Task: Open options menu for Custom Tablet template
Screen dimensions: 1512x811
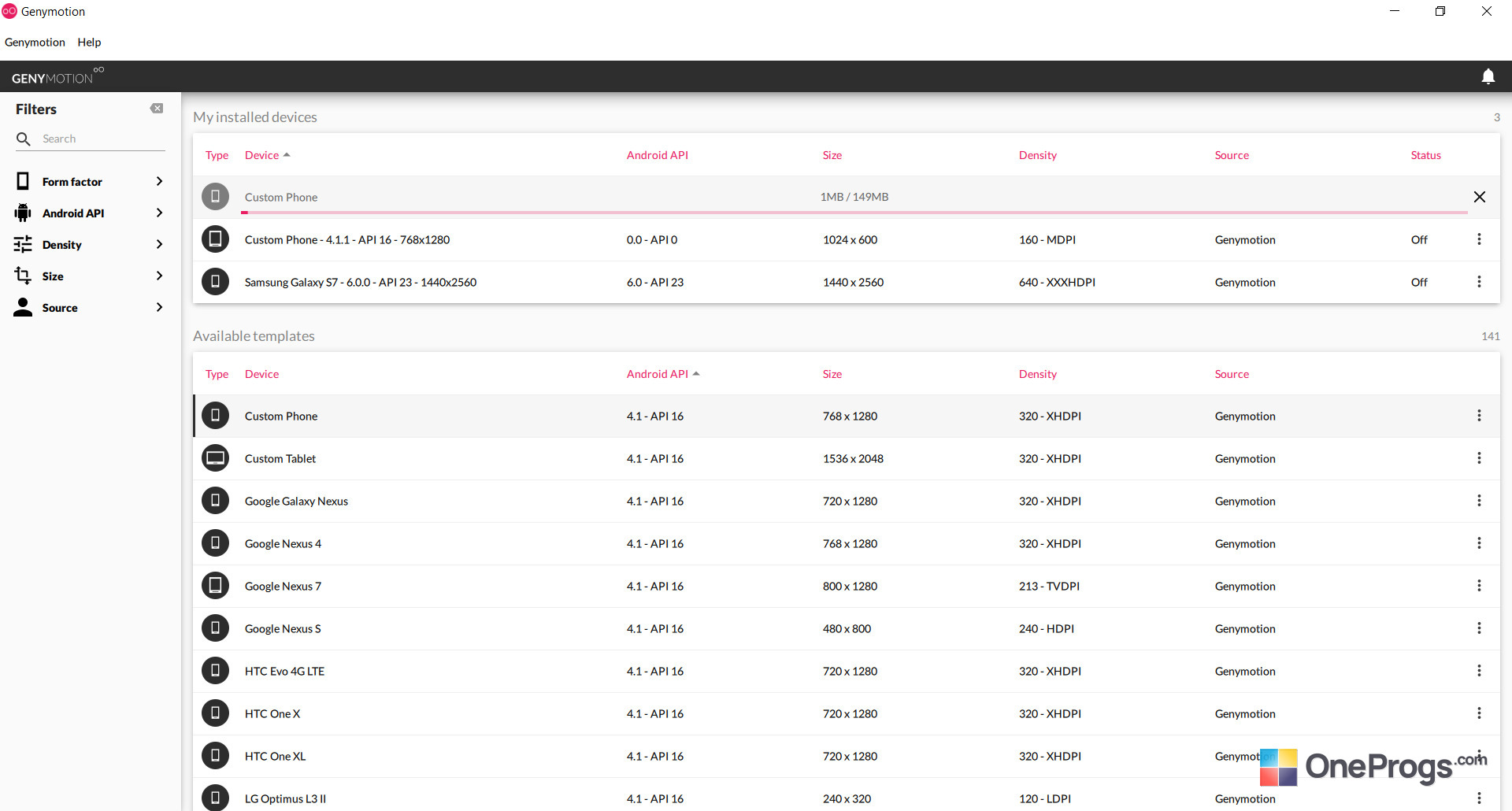Action: click(x=1479, y=458)
